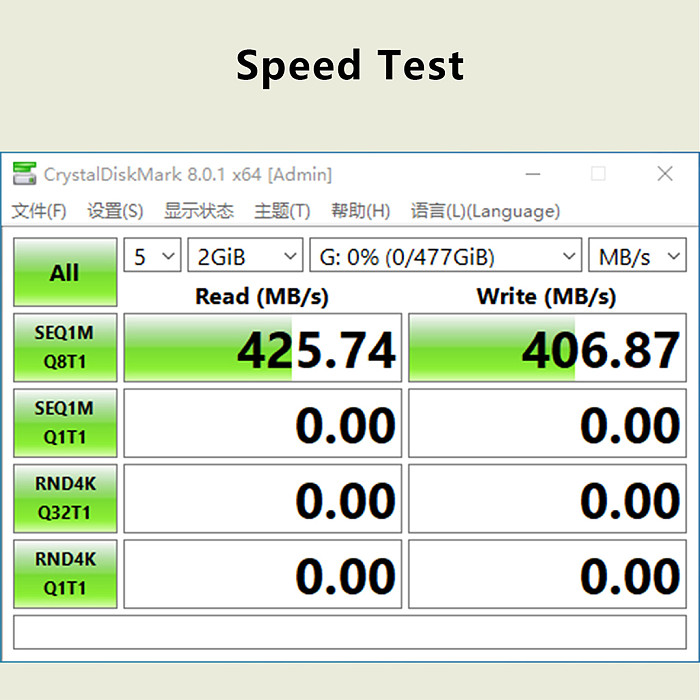The width and height of the screenshot is (700, 700).
Task: Run the RND4K Q32T1 benchmark
Action: pyautogui.click(x=65, y=498)
